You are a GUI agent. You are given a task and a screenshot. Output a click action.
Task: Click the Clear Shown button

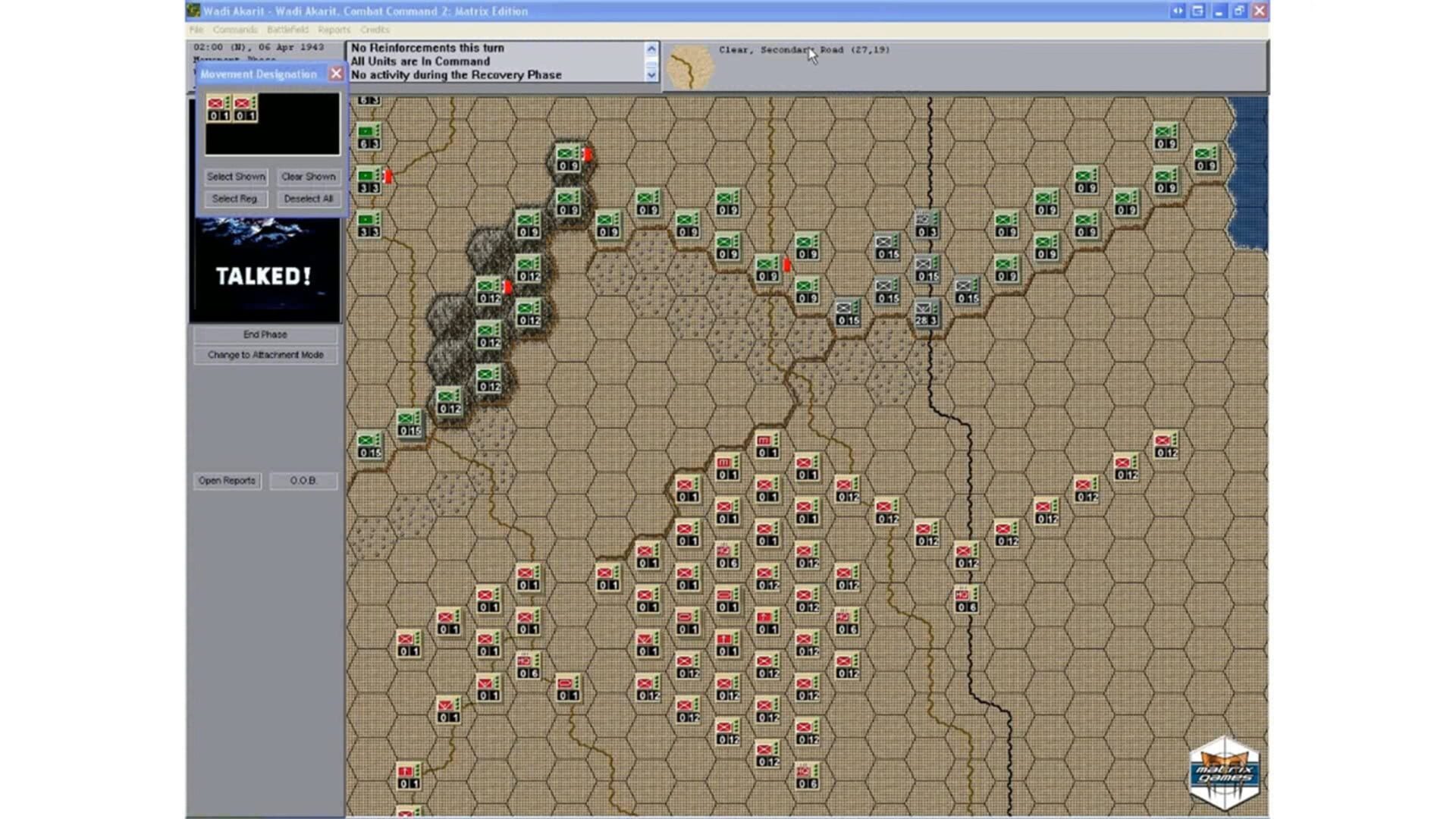pyautogui.click(x=308, y=177)
